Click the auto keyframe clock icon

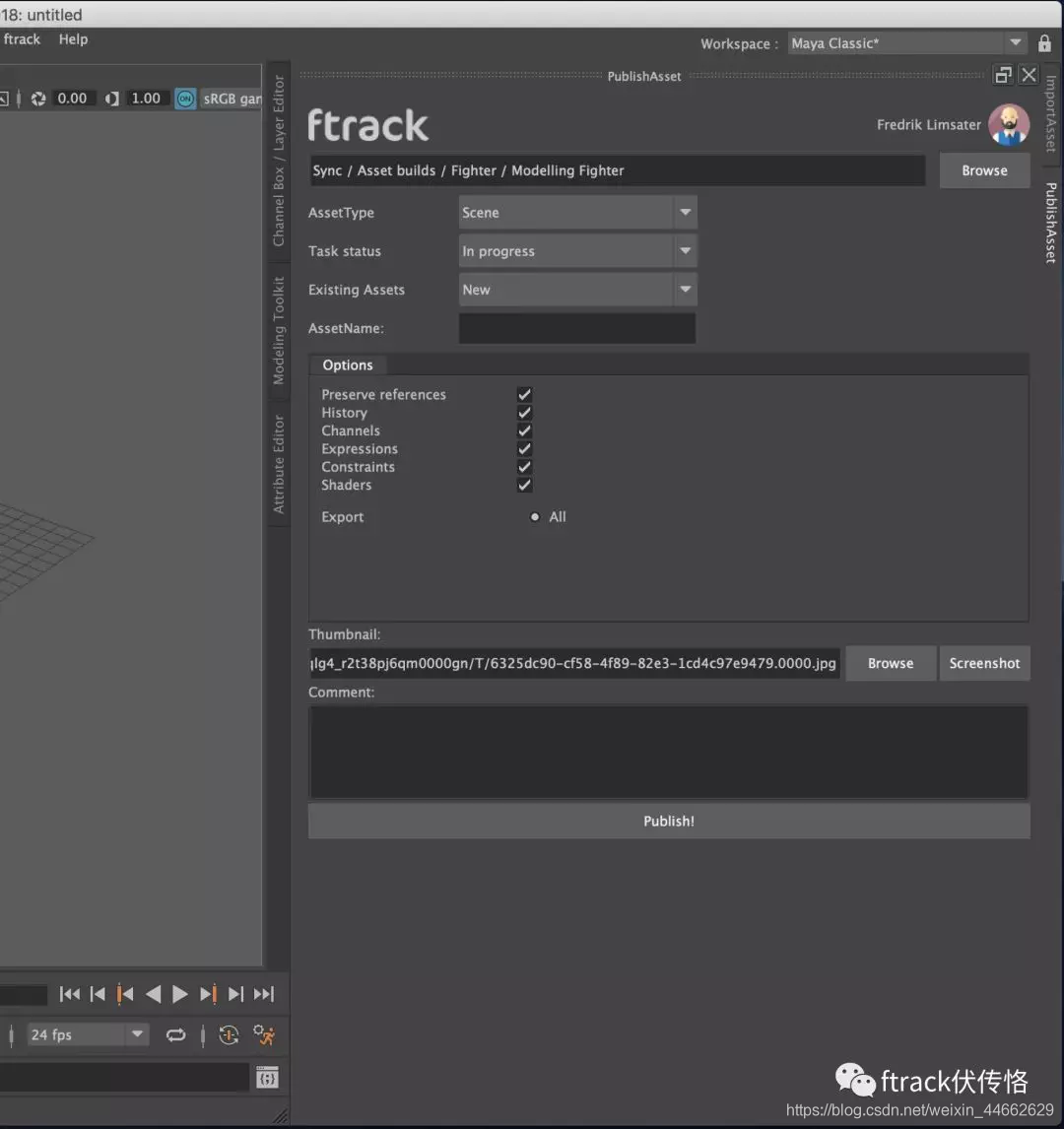tap(229, 1035)
